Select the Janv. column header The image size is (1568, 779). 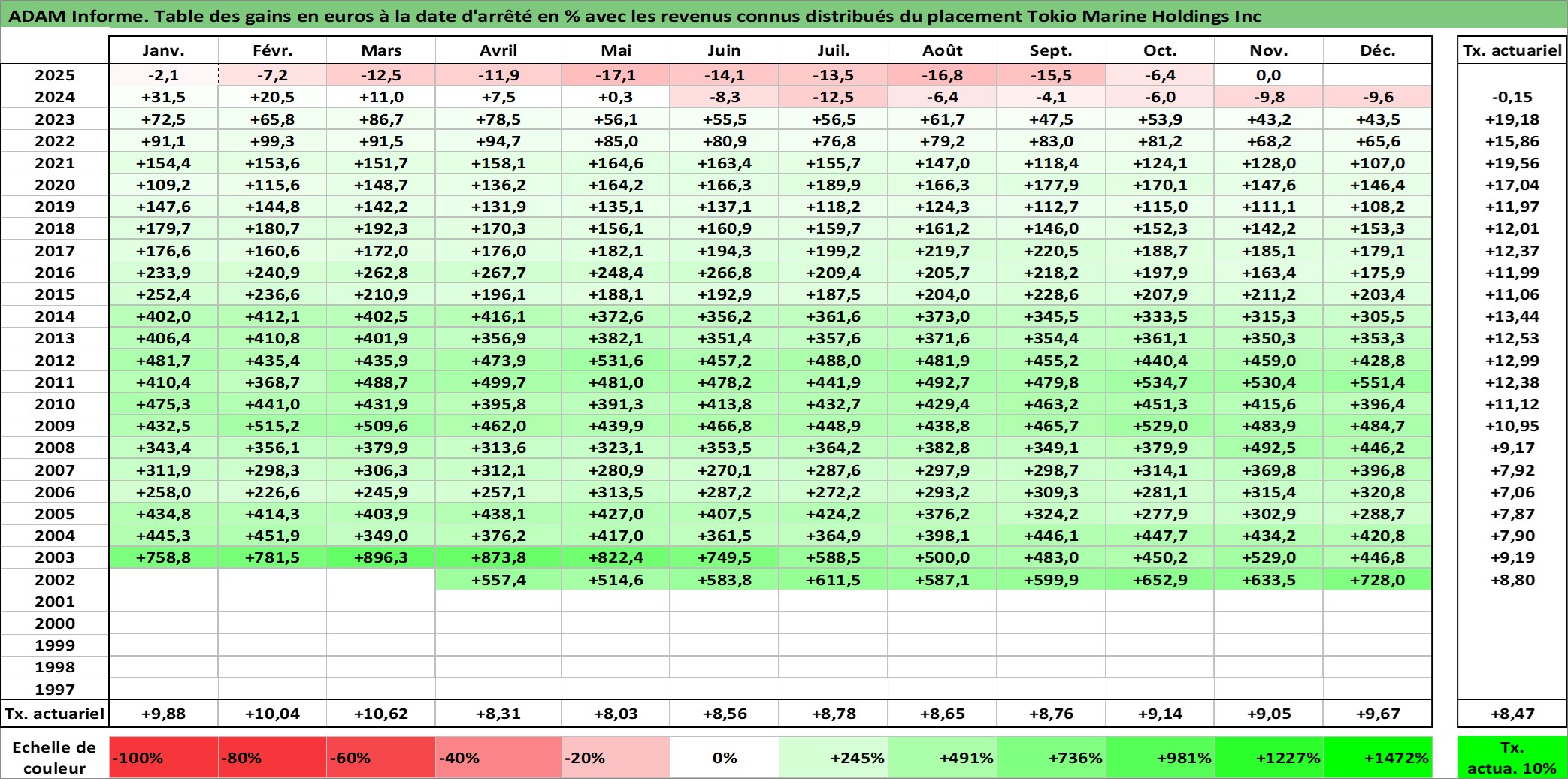(x=163, y=50)
